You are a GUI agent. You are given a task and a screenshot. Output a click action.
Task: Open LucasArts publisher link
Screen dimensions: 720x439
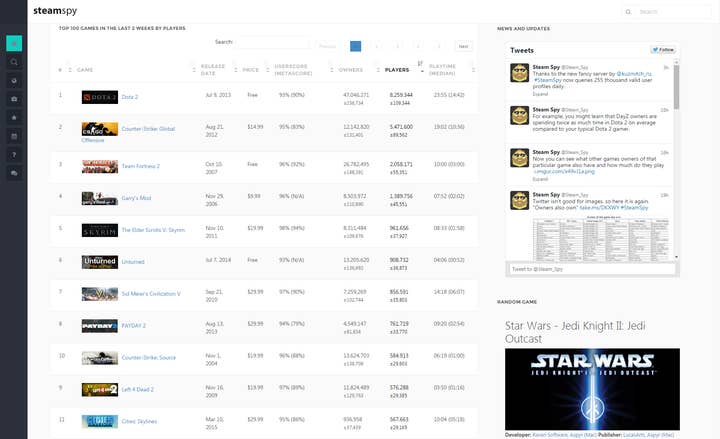pos(634,435)
